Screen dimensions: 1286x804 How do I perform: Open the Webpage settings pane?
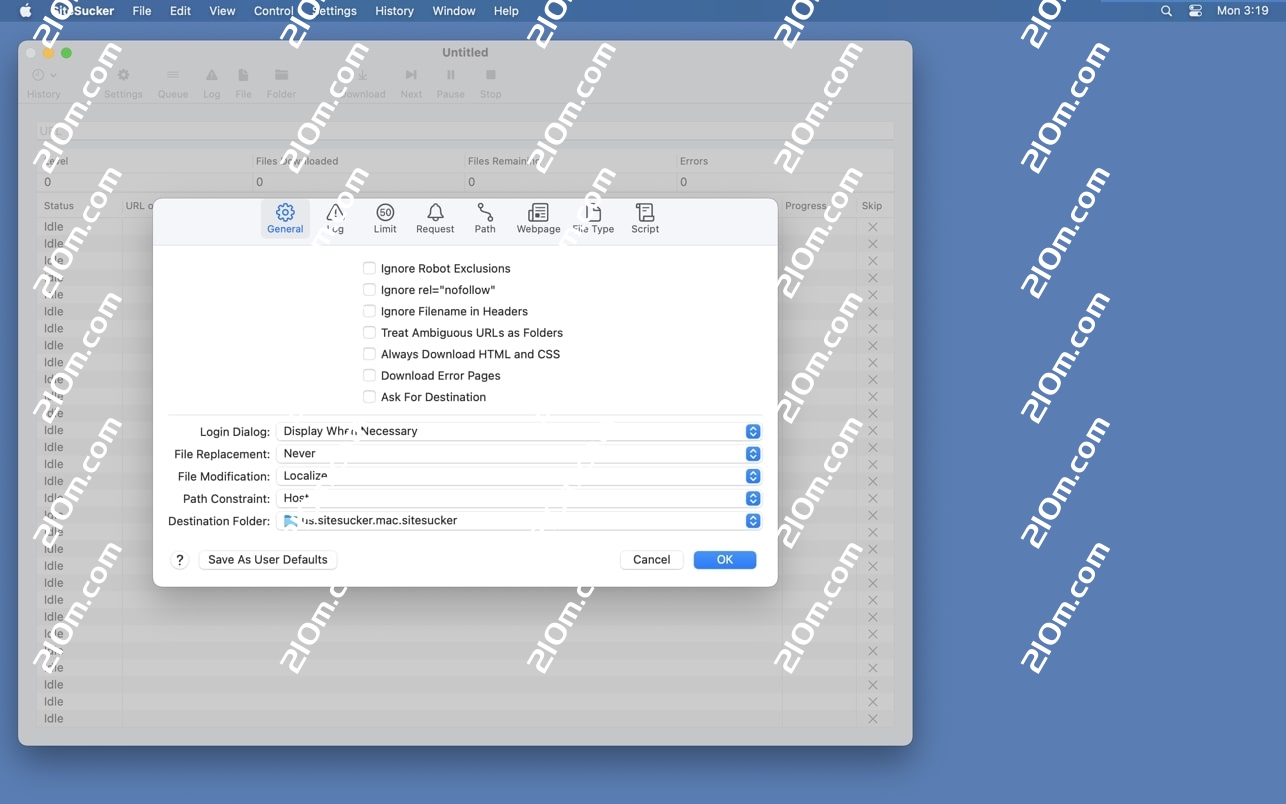coord(538,218)
